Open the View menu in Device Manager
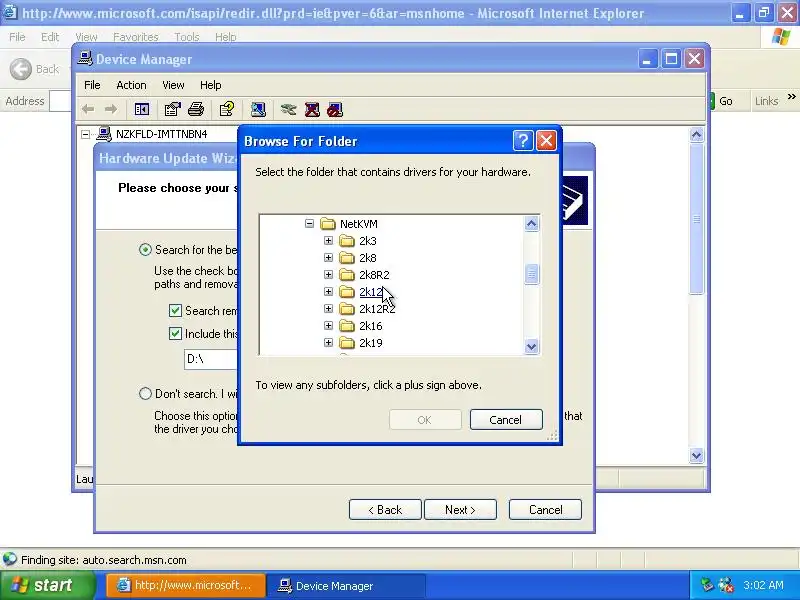 click(x=173, y=85)
